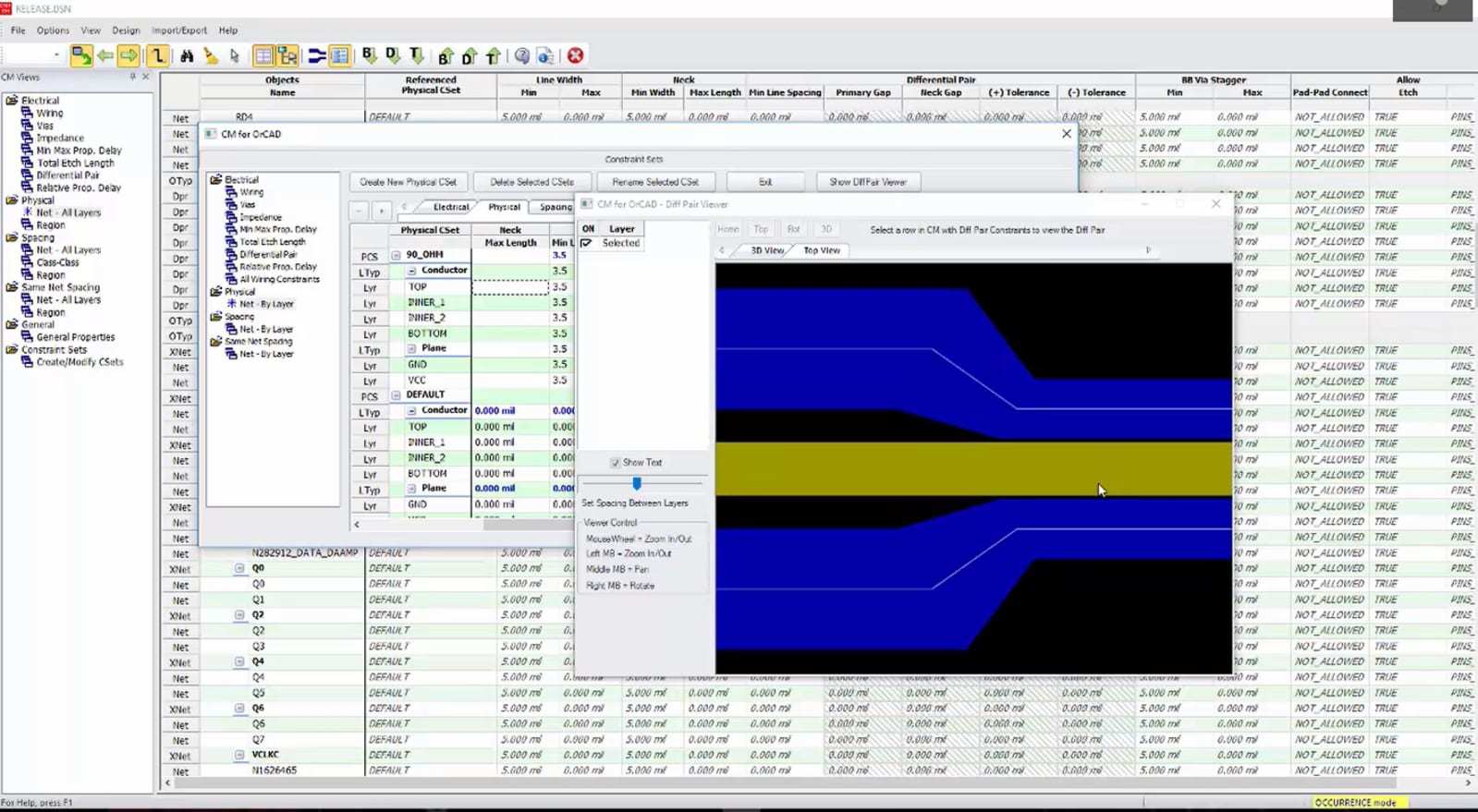Open the Import/Export menu

[x=179, y=30]
